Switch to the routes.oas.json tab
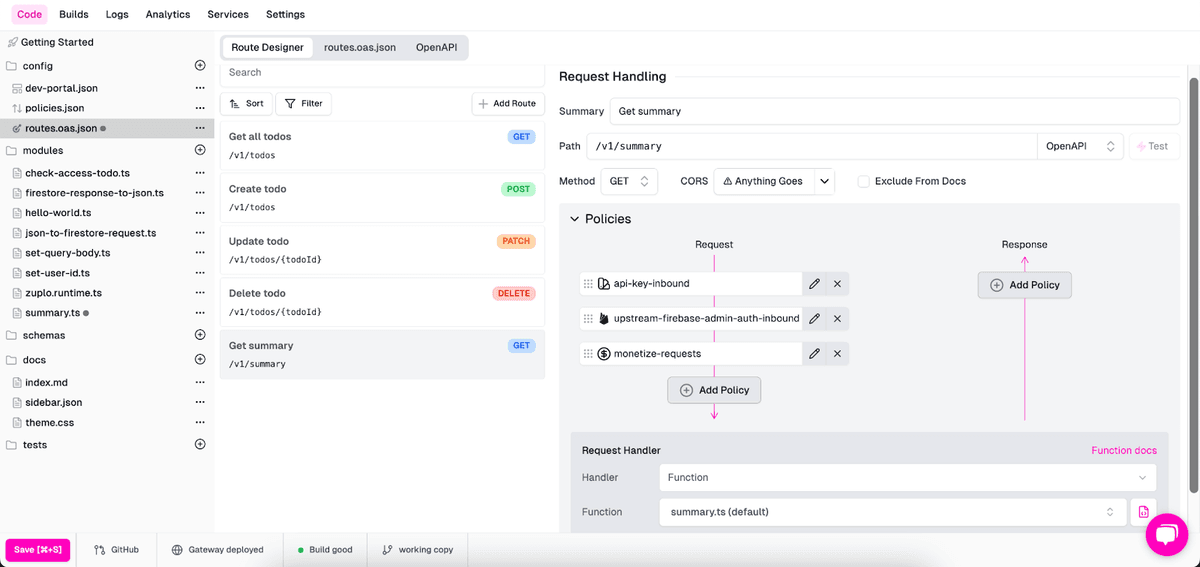 pos(359,47)
